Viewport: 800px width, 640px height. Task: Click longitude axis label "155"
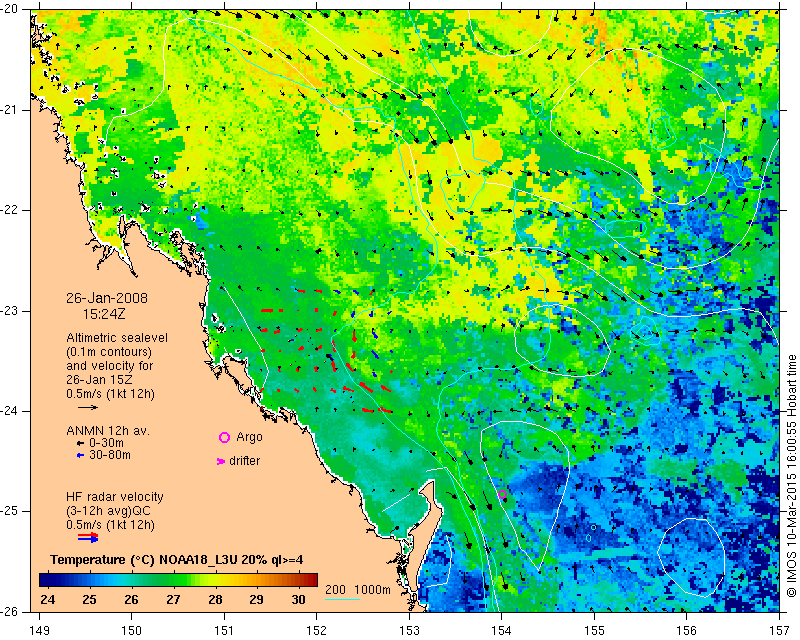[594, 630]
